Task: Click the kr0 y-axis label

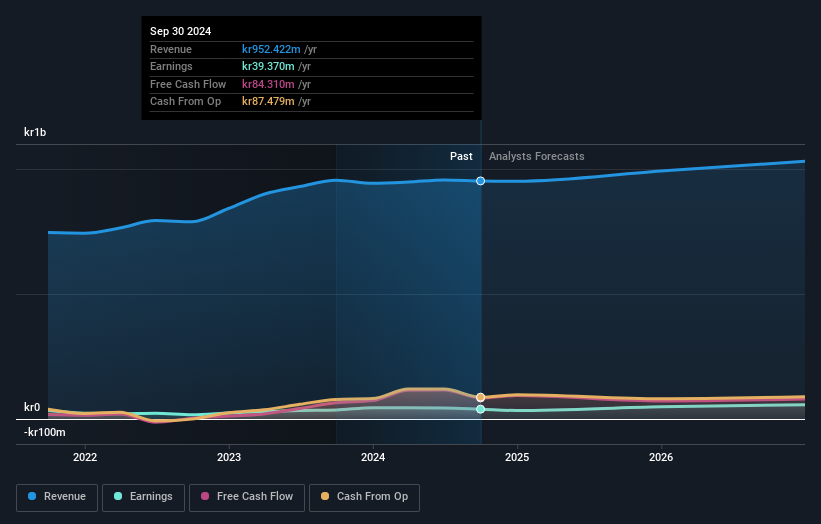Action: [32, 407]
